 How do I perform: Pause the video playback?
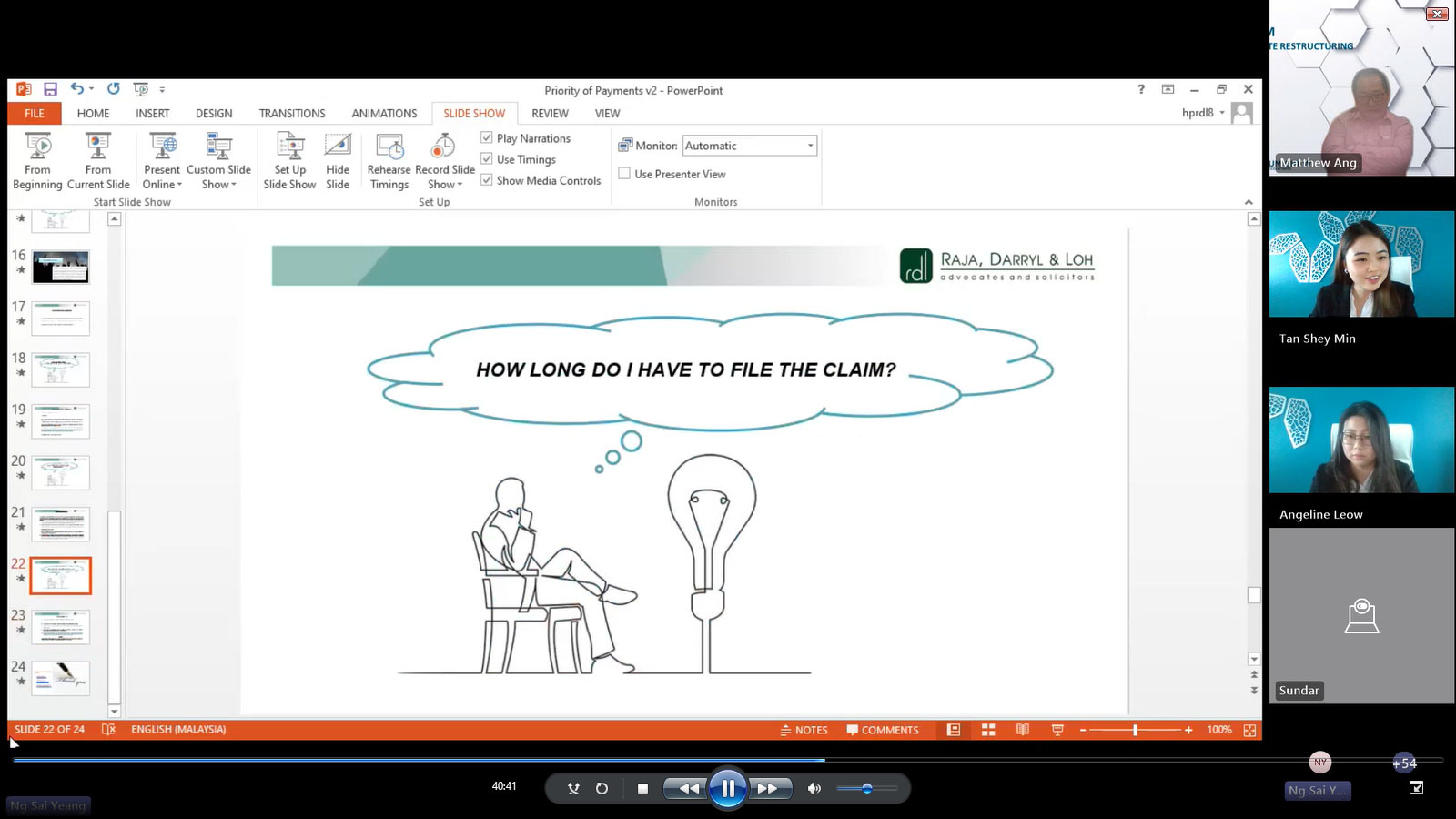[x=728, y=788]
